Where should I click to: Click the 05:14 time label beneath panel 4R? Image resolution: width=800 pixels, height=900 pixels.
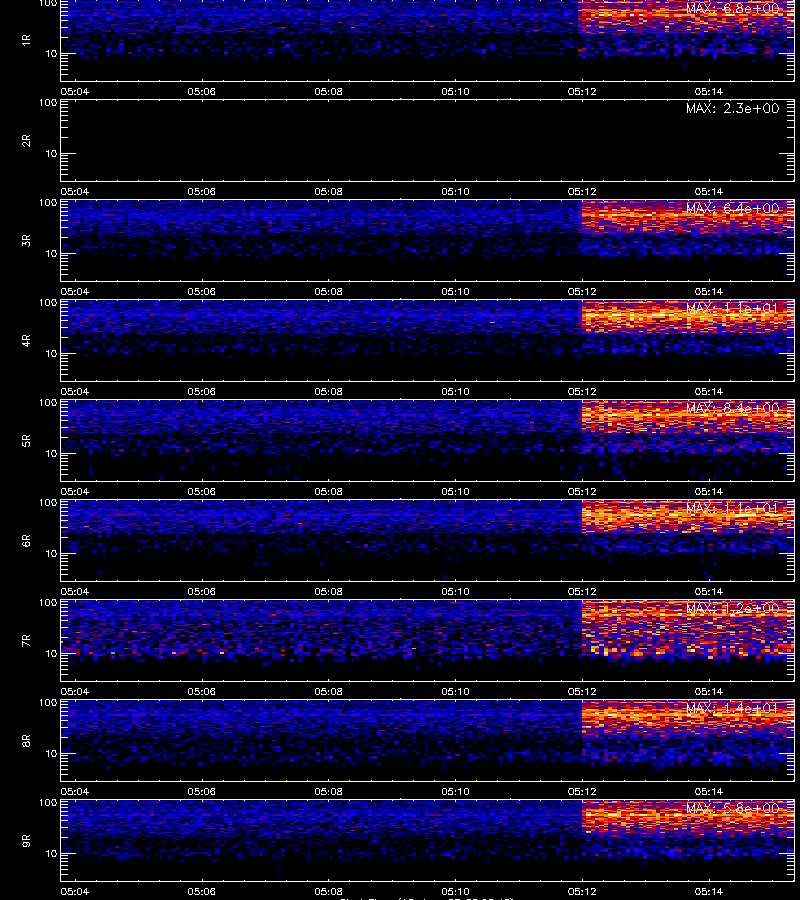point(709,391)
